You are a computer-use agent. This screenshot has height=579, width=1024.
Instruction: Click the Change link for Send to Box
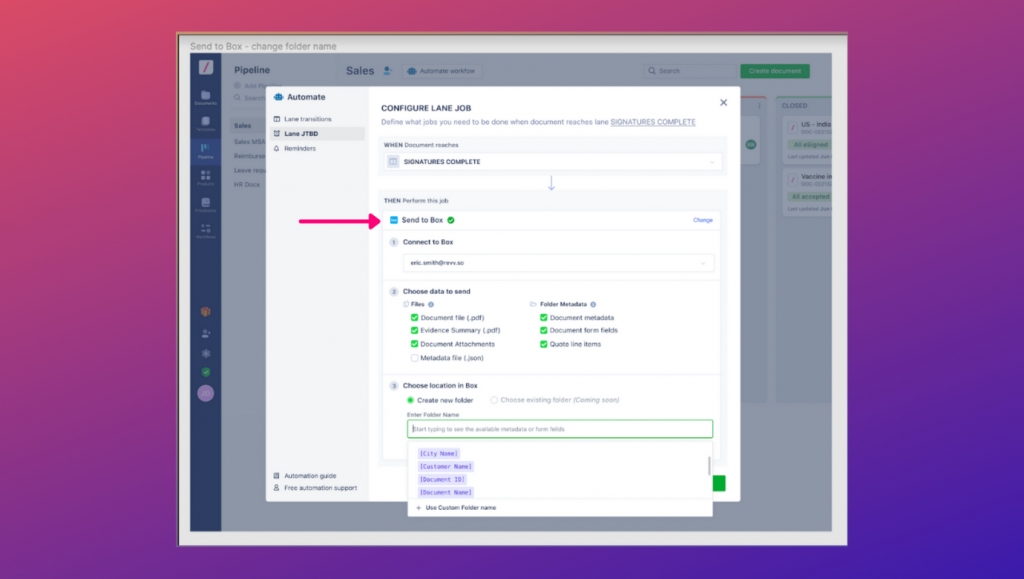point(703,220)
